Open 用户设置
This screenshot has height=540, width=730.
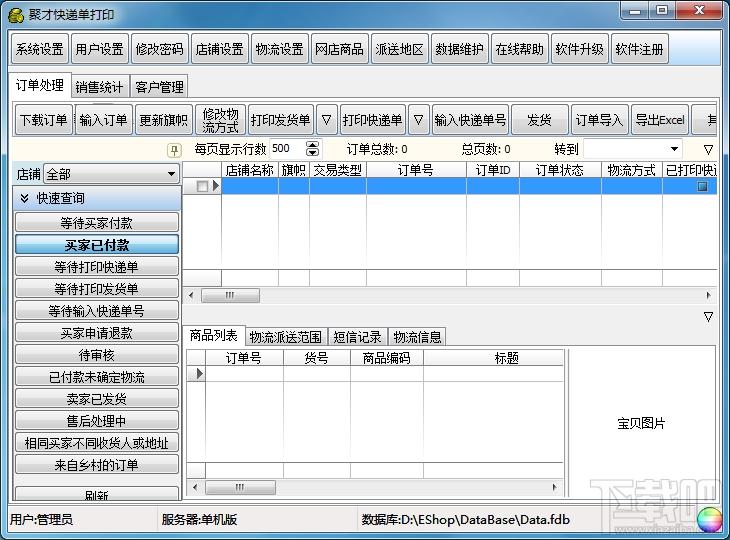coord(100,49)
